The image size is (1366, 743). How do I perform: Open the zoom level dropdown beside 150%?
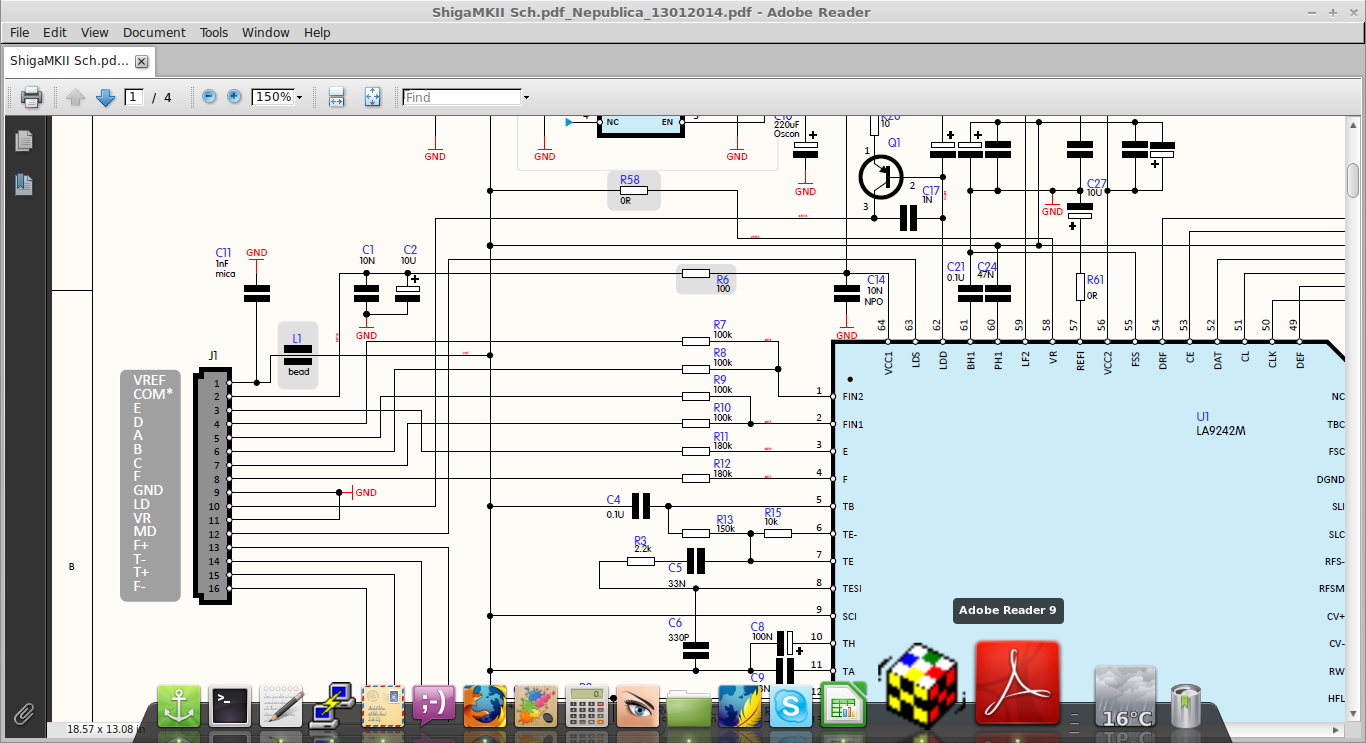pos(299,97)
